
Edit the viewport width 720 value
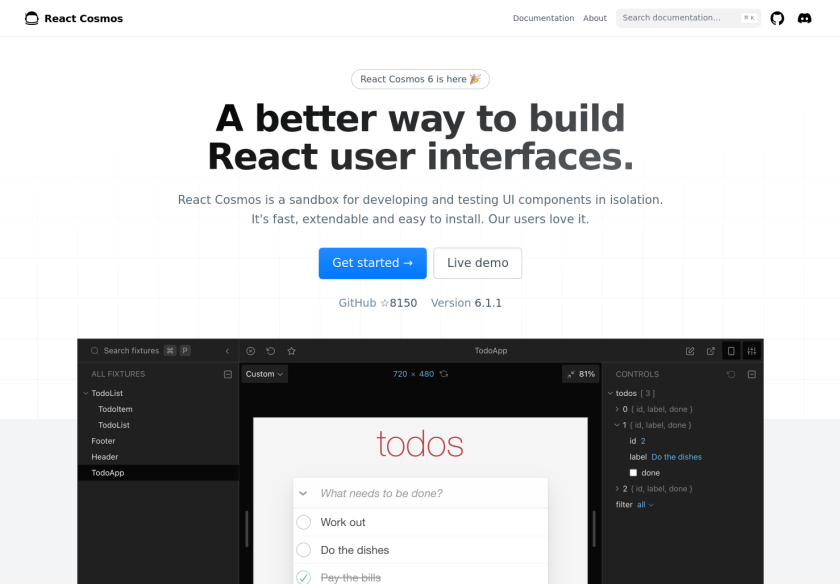click(x=400, y=374)
